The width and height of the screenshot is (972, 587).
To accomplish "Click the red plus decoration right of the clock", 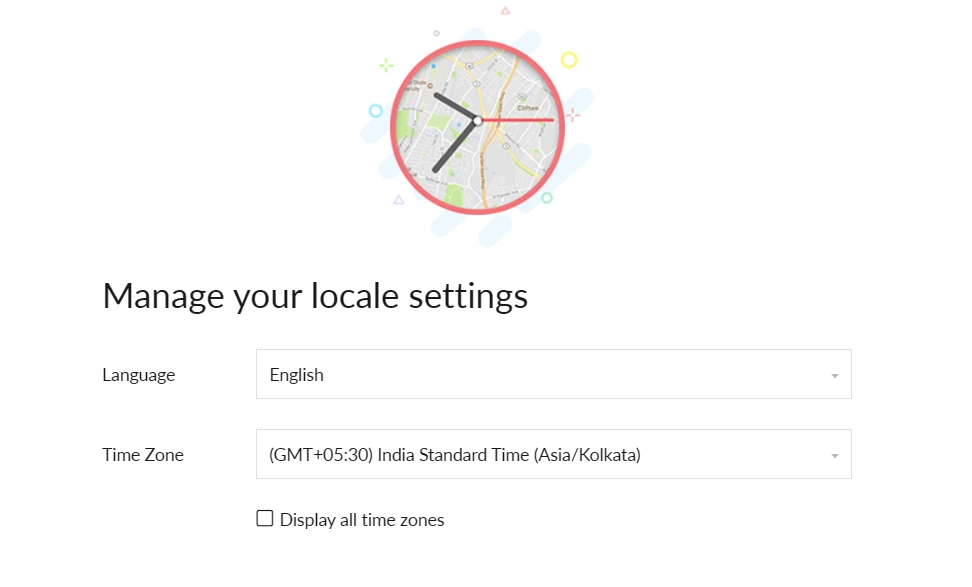I will 571,116.
